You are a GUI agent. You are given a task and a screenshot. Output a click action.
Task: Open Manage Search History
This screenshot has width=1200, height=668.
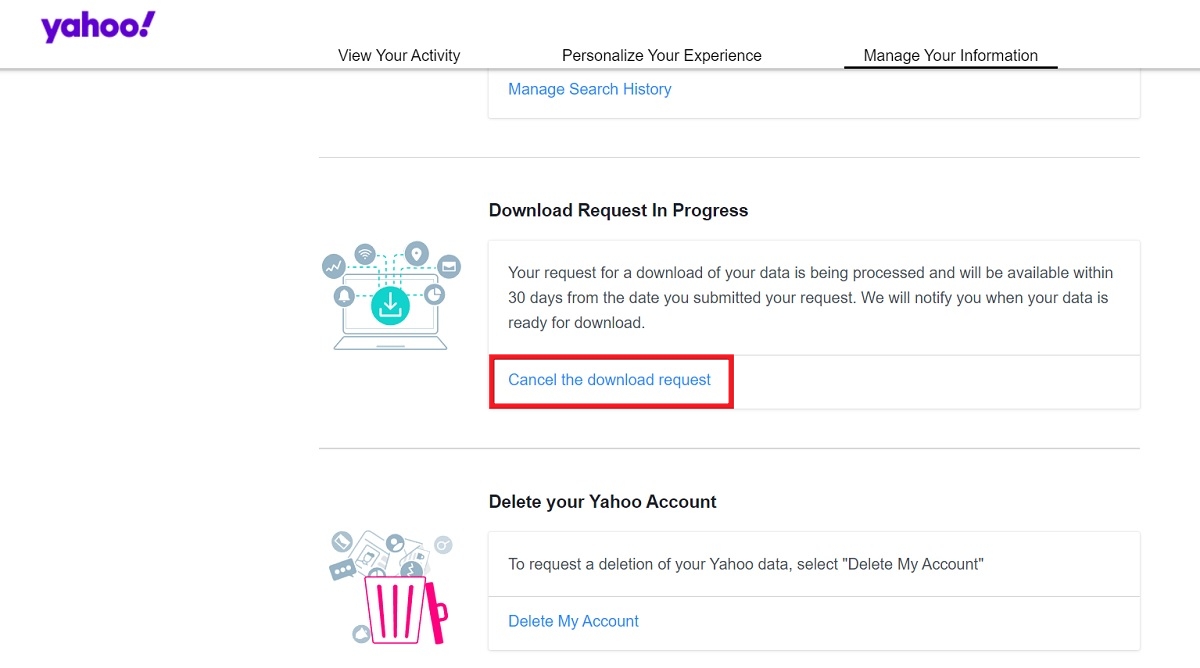589,89
